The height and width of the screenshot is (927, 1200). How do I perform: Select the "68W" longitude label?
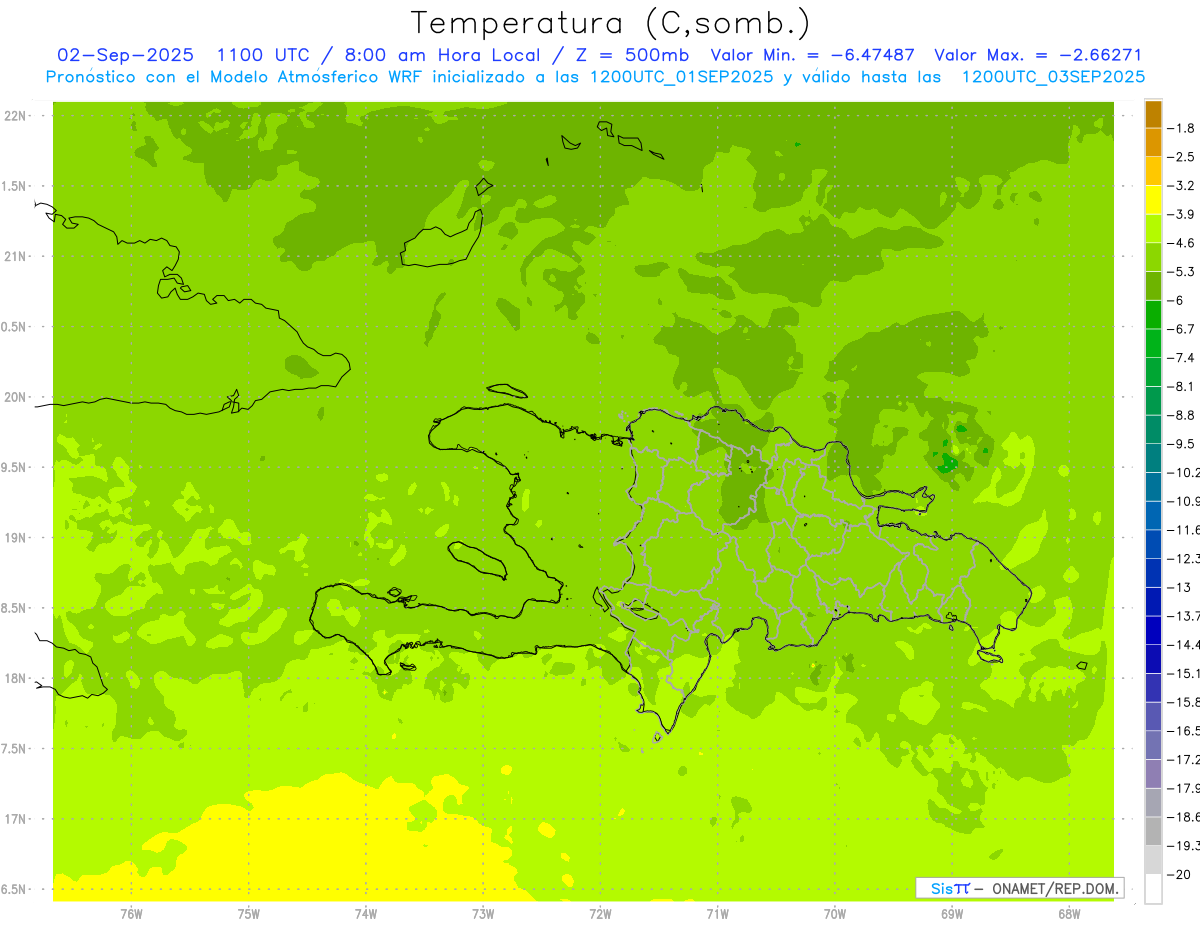point(1068,914)
